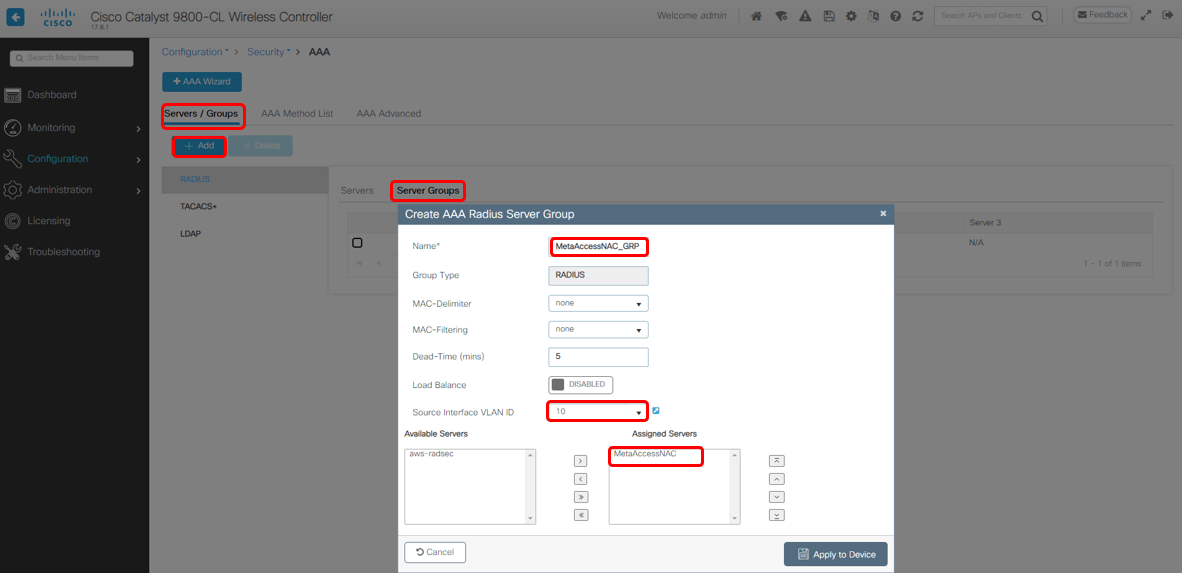Switch to the Servers / Groups tab
1183x573 pixels.
201,114
